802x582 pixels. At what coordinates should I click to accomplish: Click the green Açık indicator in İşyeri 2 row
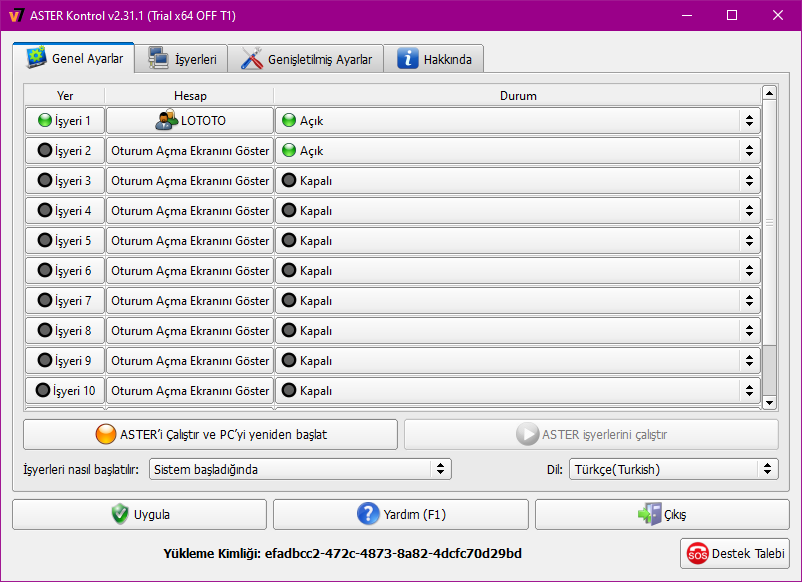tap(289, 150)
